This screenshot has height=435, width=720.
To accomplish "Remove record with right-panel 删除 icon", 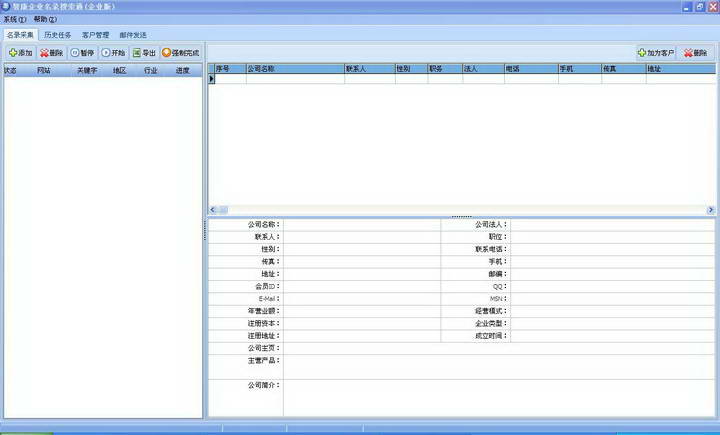I will 695,53.
